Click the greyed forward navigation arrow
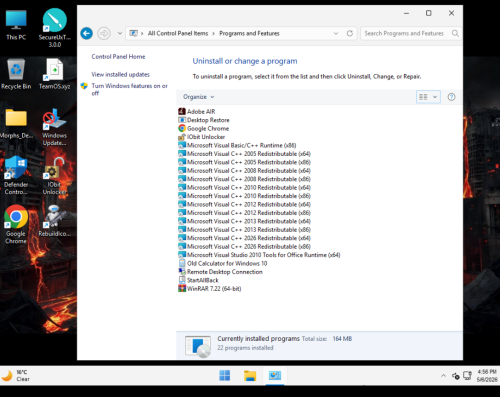Viewport: 500px width, 397px height. click(x=104, y=33)
